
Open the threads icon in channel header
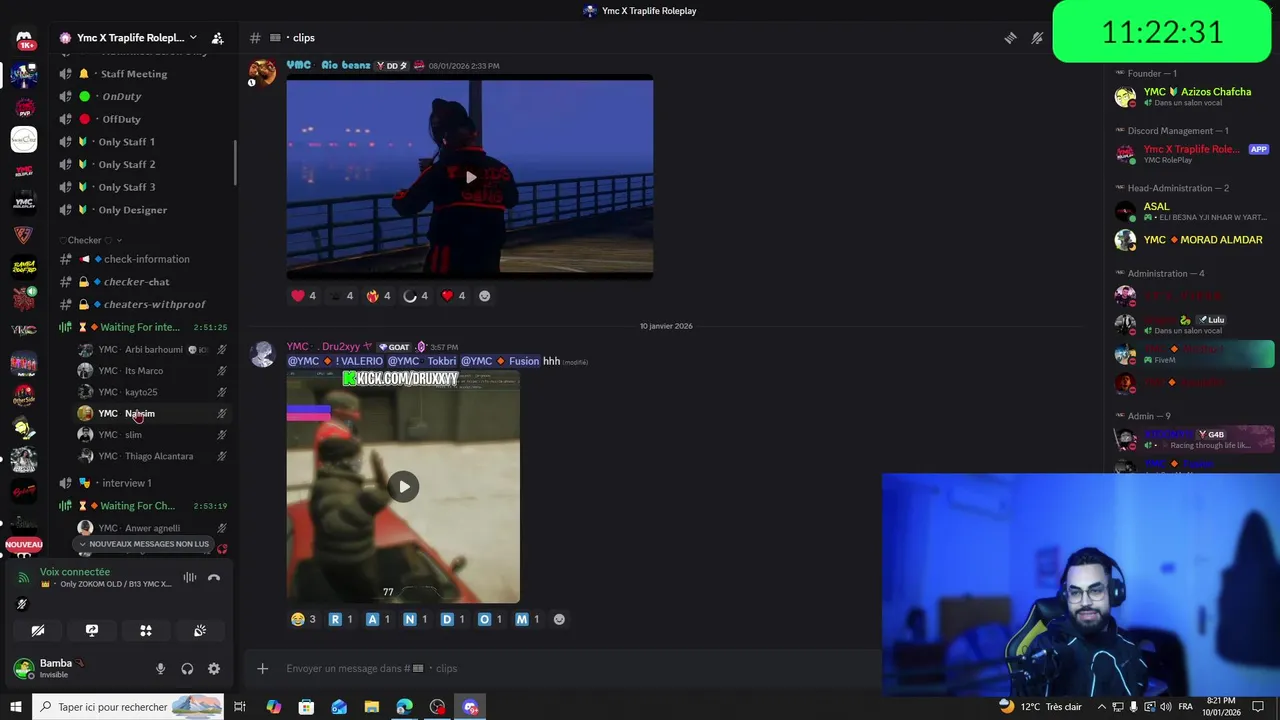pyautogui.click(x=1010, y=38)
